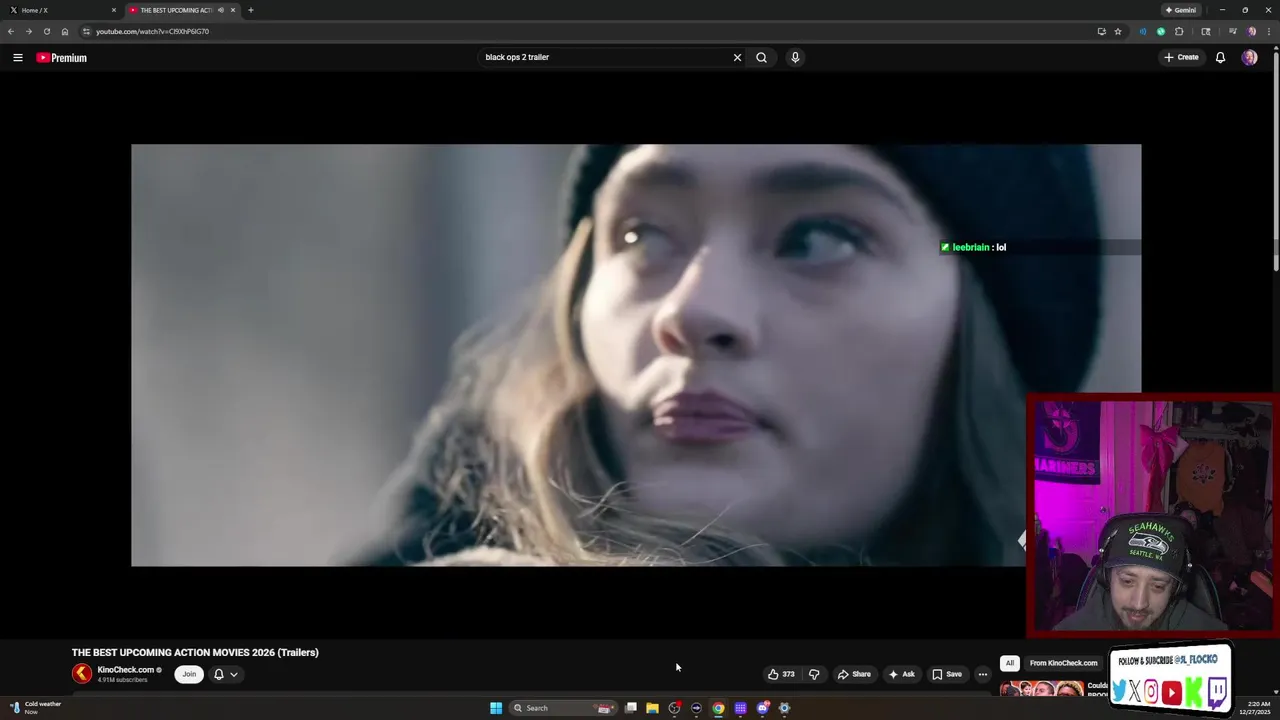Open more actions three-dot menu
Viewport: 1280px width, 720px height.
pyautogui.click(x=983, y=674)
